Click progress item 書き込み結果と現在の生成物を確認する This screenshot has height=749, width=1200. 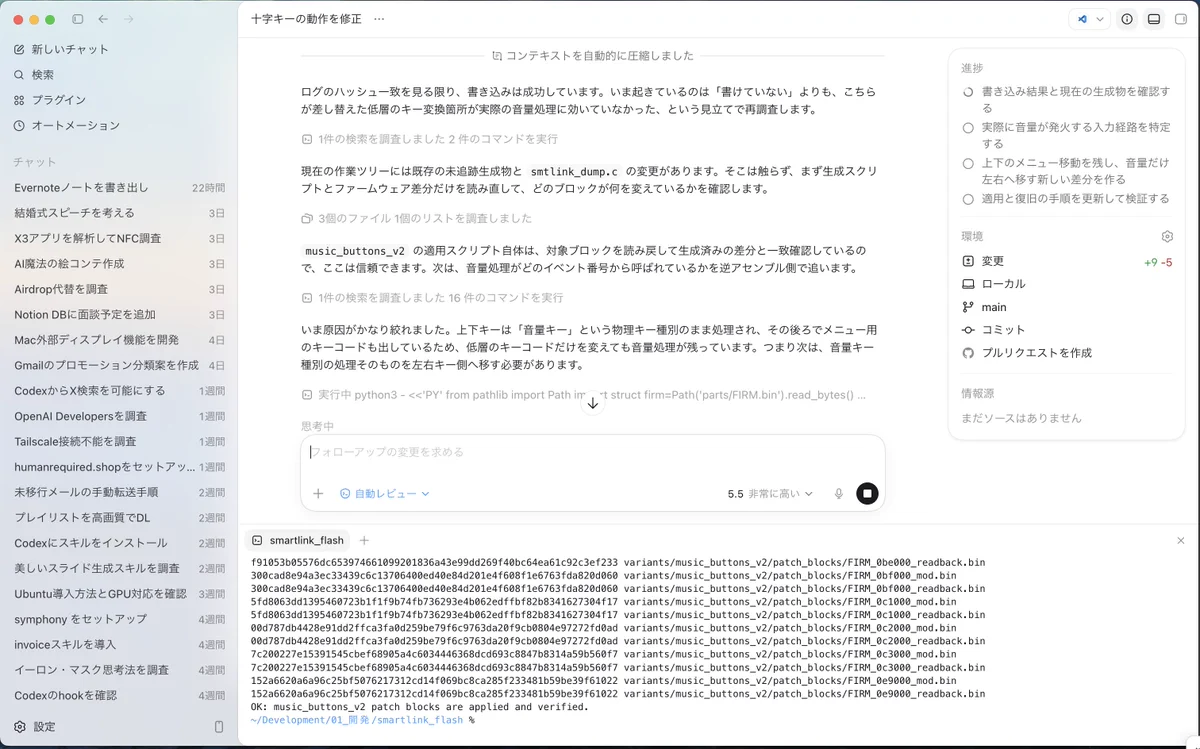[1066, 99]
